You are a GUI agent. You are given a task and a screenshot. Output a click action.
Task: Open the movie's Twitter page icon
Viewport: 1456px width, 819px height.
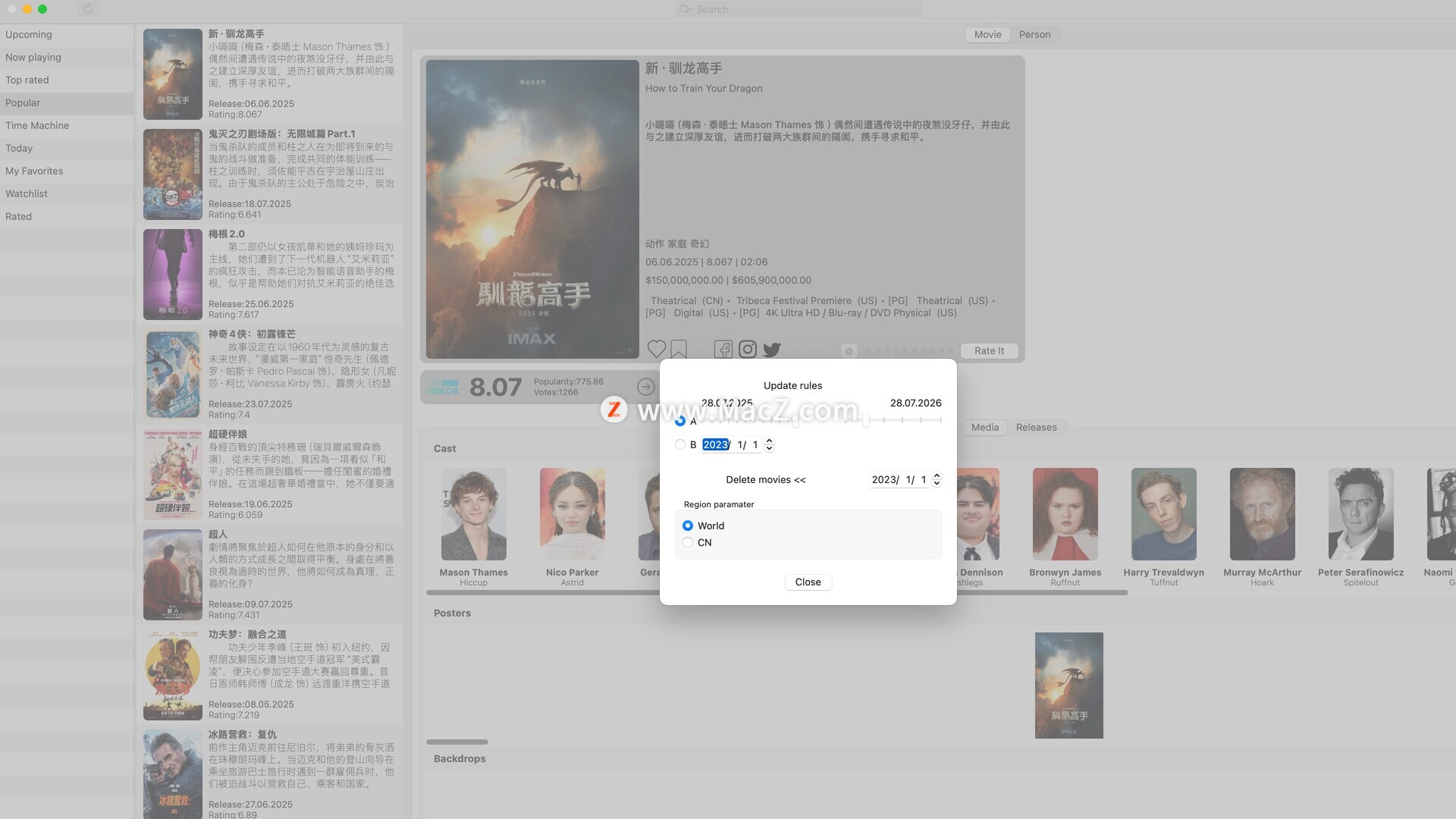point(772,350)
